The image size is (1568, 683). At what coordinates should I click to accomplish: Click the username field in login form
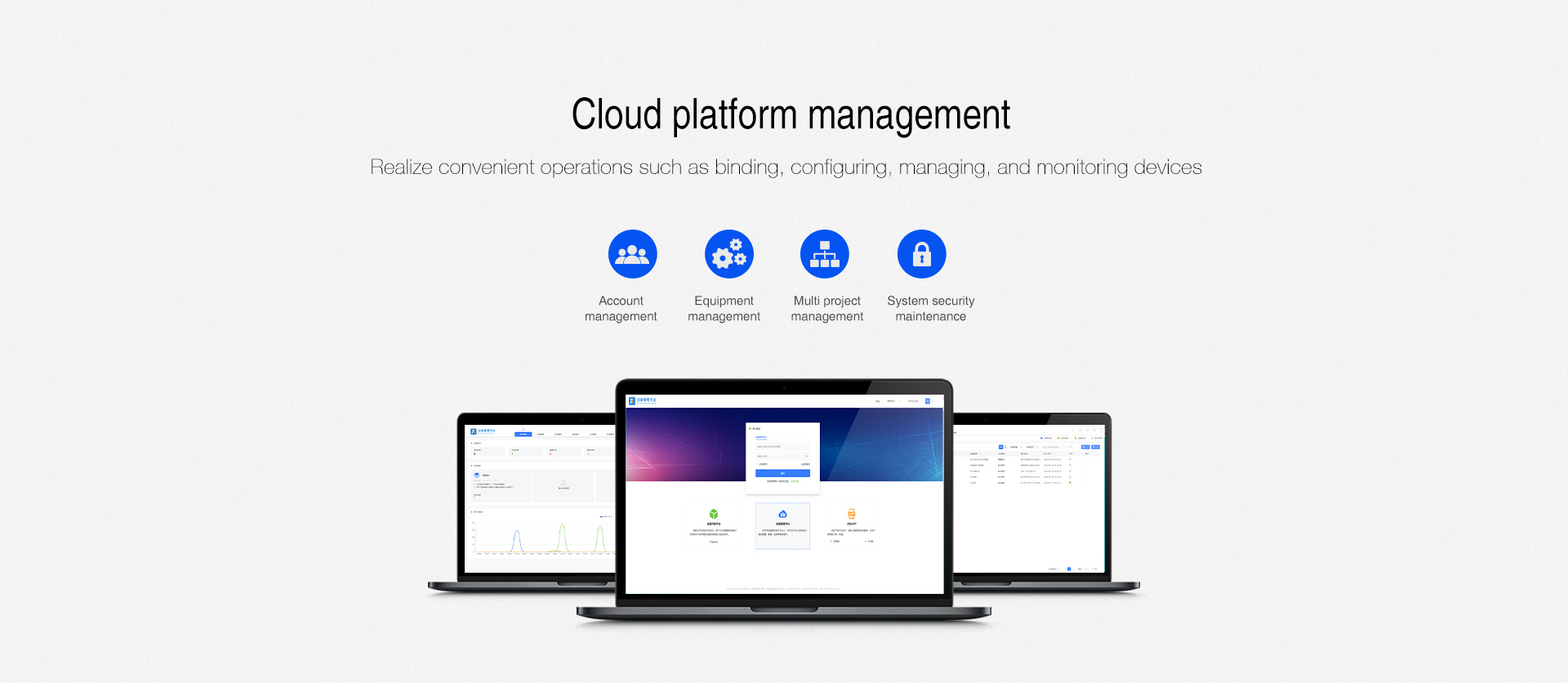[782, 446]
